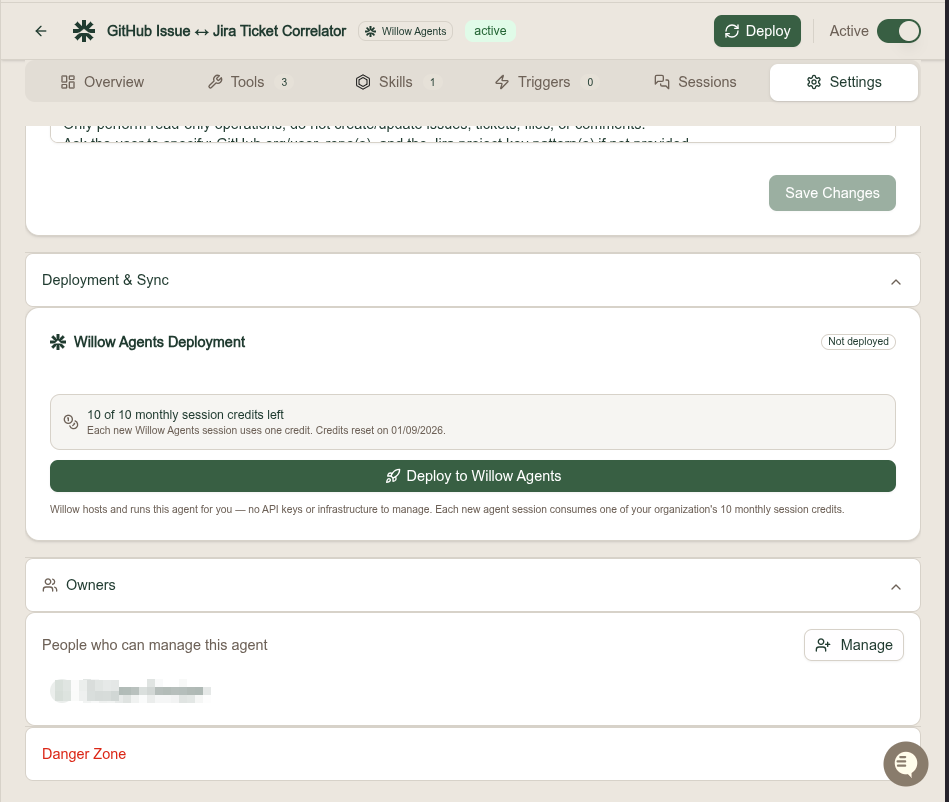Toggle the Active switch off
949x802 pixels.
click(x=898, y=31)
